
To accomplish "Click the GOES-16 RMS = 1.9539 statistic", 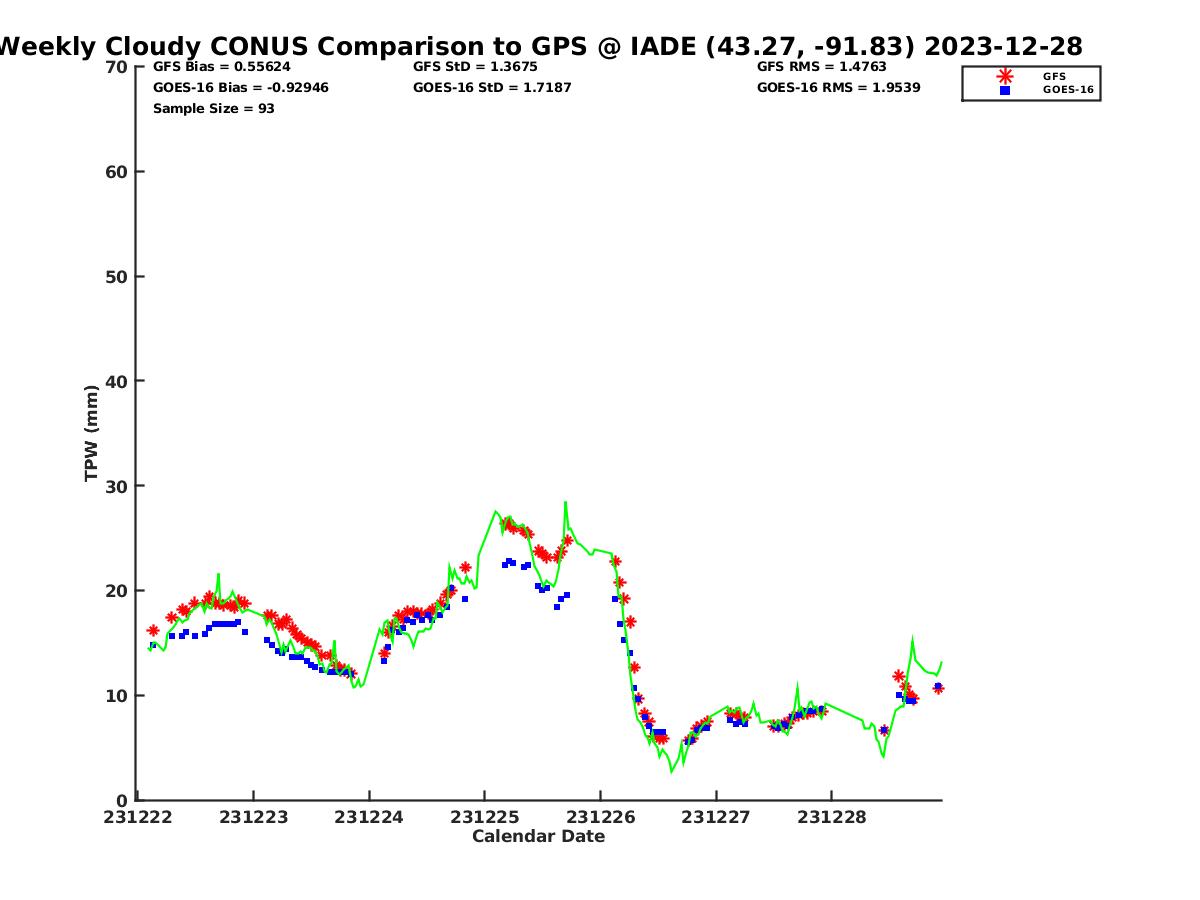I will [x=839, y=88].
